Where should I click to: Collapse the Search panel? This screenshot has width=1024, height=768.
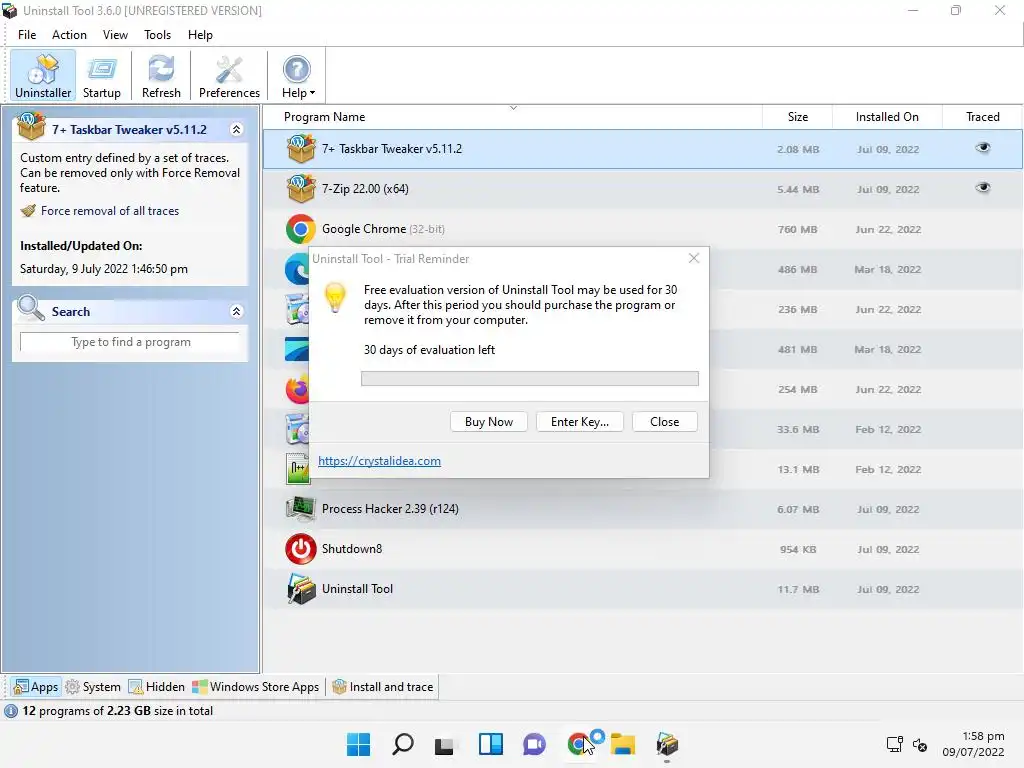click(236, 312)
